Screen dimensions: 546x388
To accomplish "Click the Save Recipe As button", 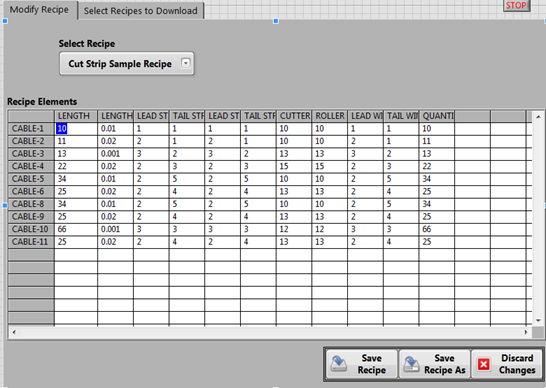I will coord(435,364).
